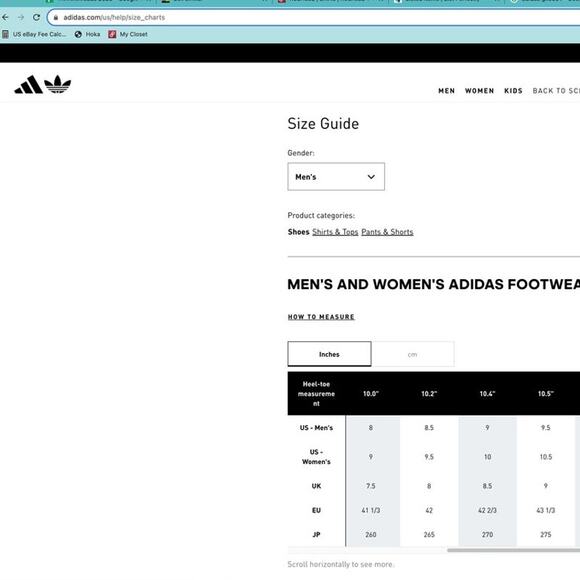Click the EU size 43 1/3 cell

(546, 510)
